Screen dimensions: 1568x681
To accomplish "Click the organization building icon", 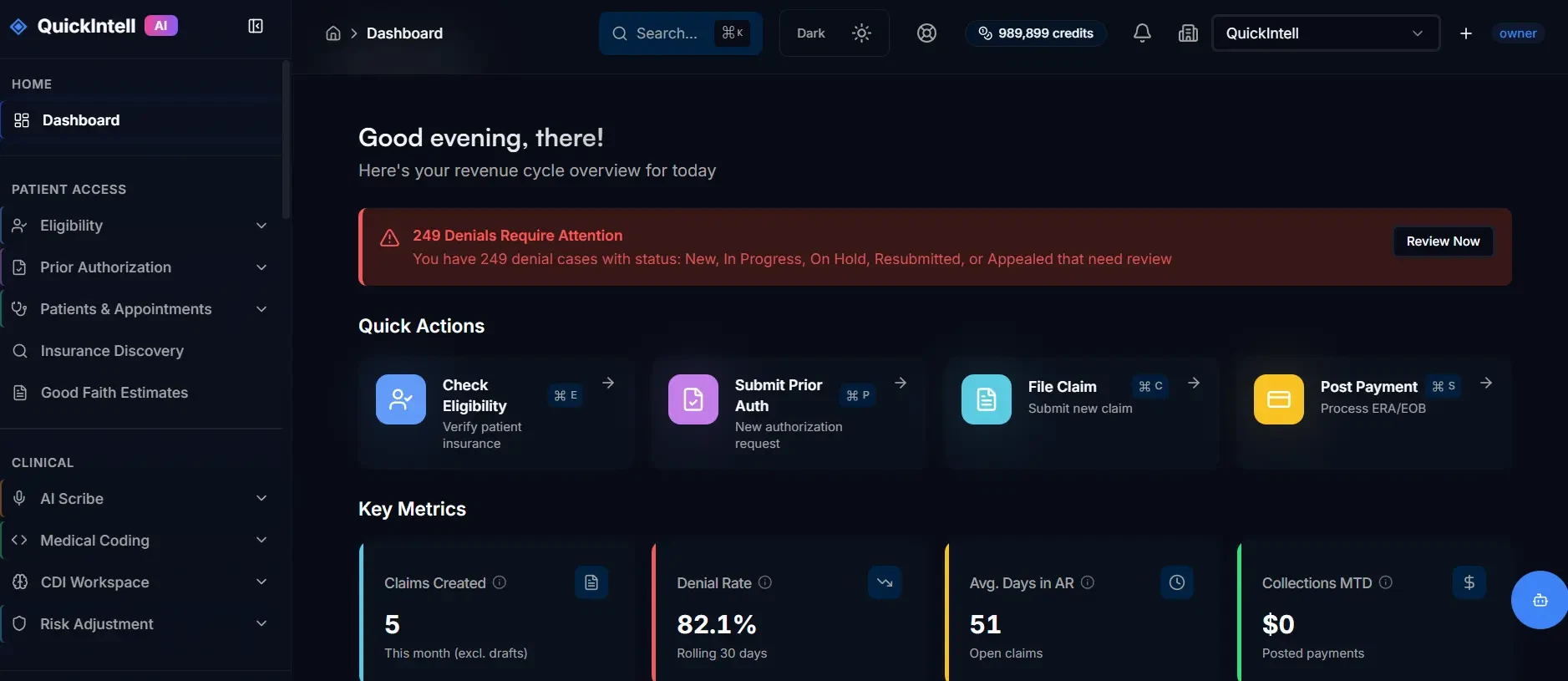I will (x=1188, y=33).
